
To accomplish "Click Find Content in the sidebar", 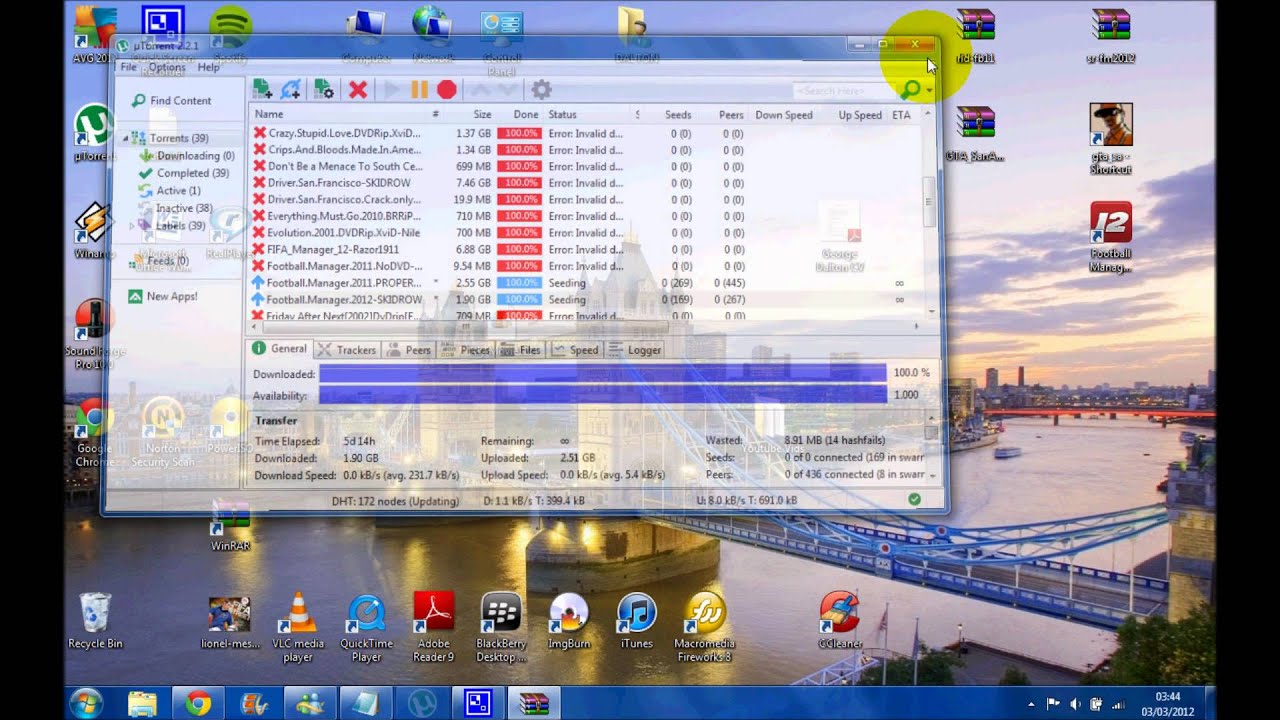I will 170,100.
